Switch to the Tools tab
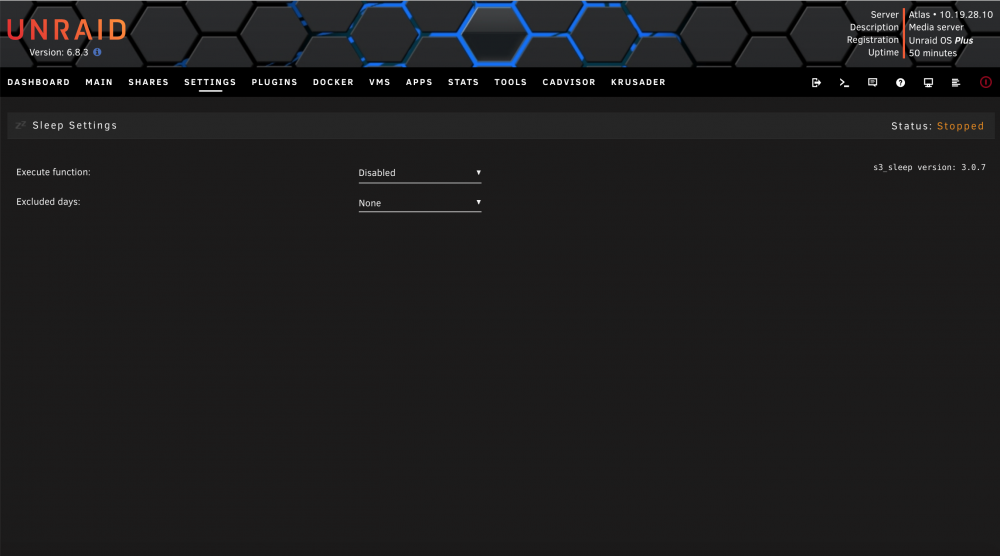Image resolution: width=1000 pixels, height=556 pixels. (510, 82)
